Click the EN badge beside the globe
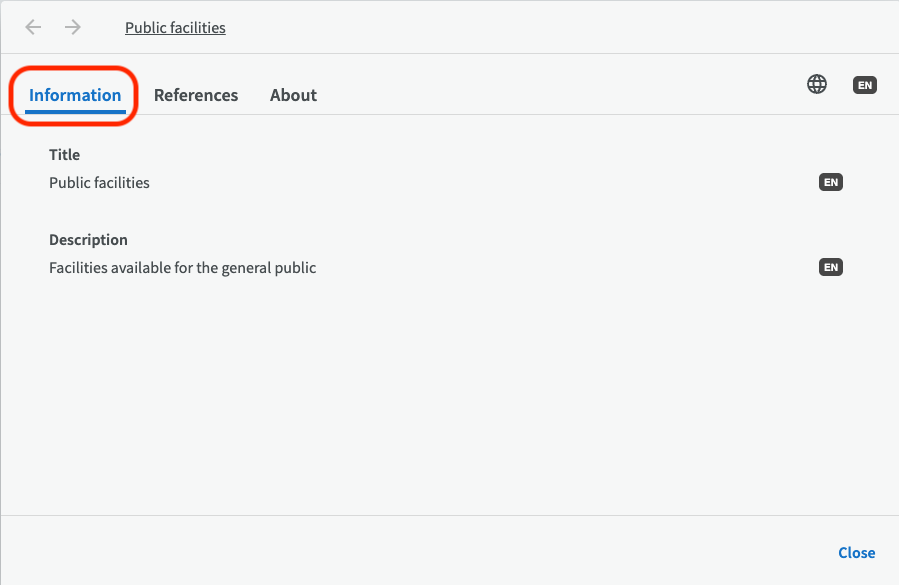 (865, 85)
